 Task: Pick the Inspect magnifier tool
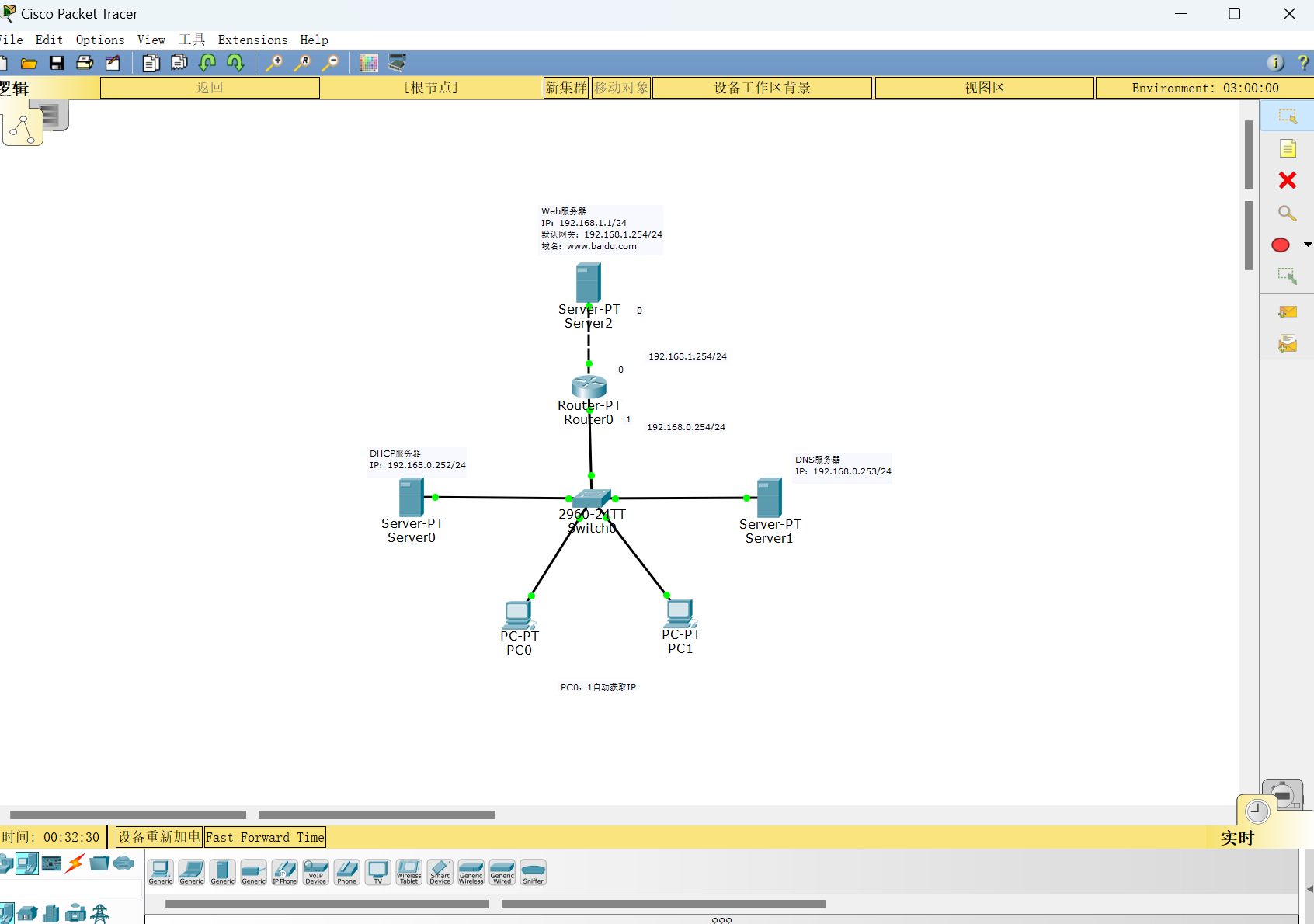point(1288,213)
